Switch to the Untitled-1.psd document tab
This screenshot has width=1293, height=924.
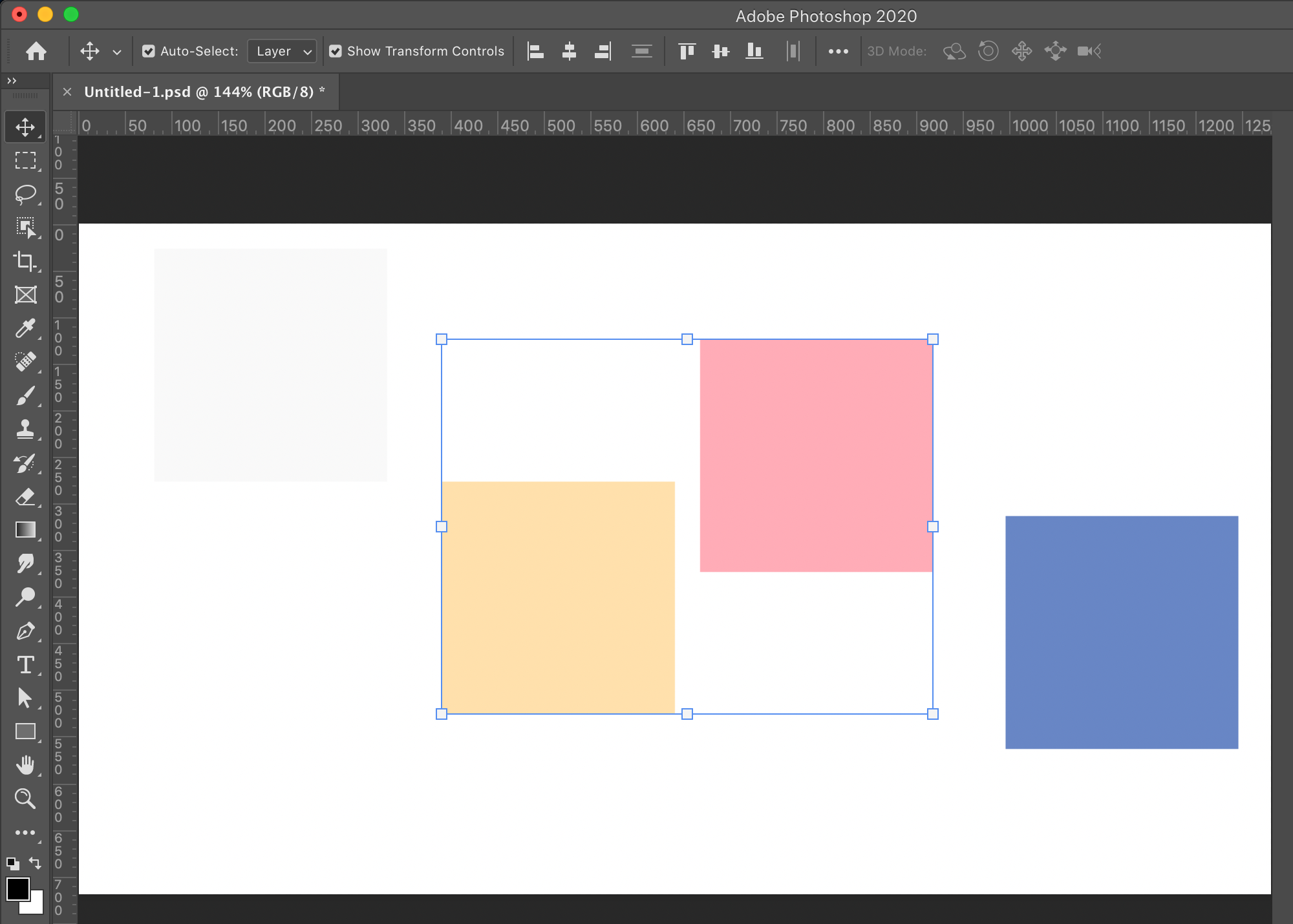(x=199, y=92)
